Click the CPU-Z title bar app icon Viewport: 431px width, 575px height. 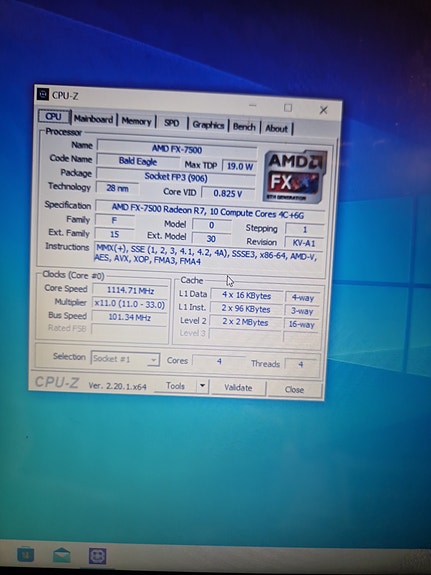click(x=43, y=94)
